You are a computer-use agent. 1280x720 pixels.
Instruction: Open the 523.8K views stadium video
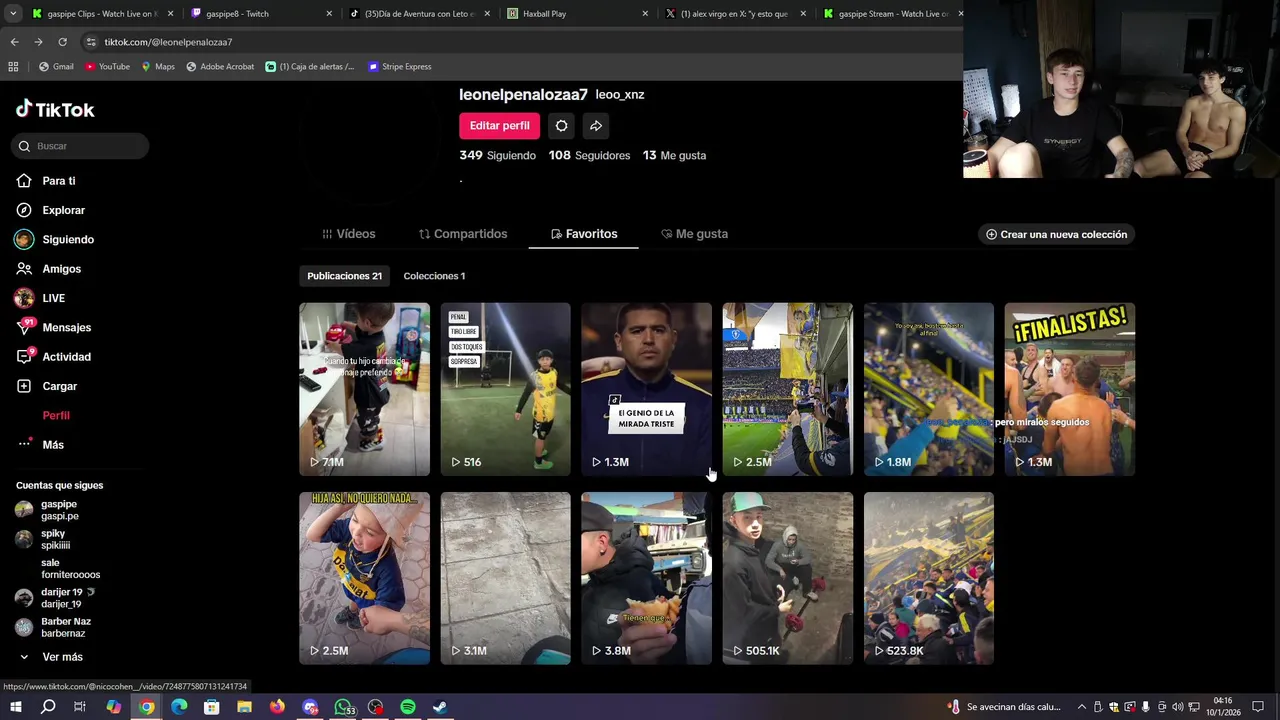[928, 578]
